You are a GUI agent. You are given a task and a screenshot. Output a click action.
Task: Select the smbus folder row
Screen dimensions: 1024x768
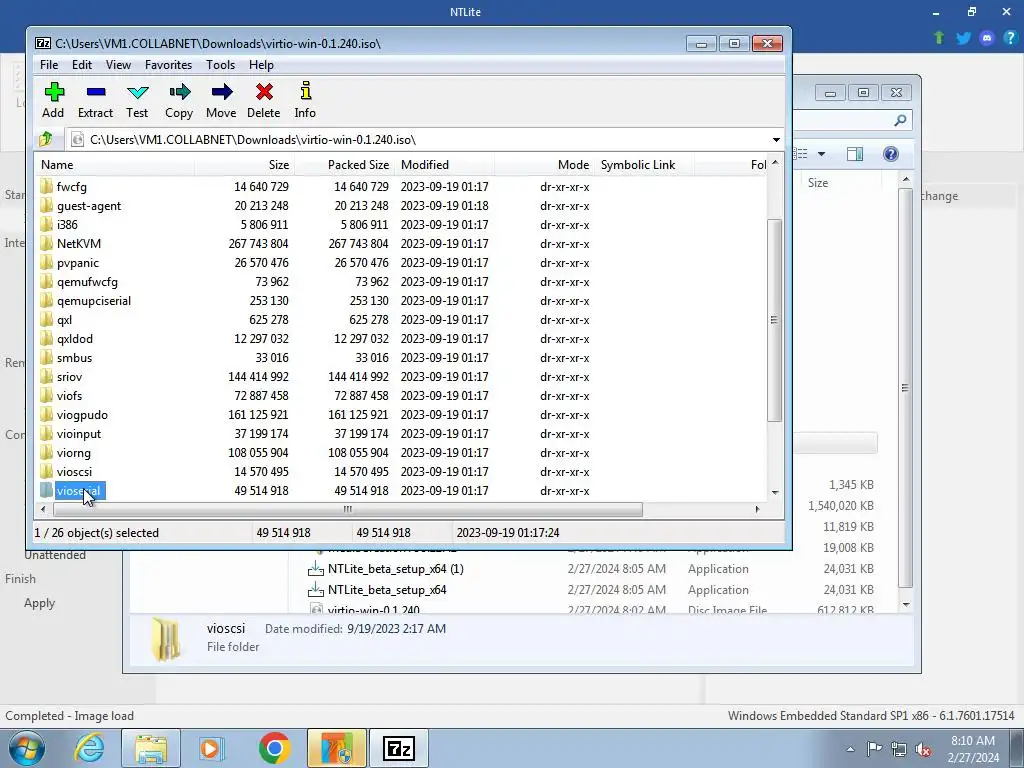pos(401,357)
